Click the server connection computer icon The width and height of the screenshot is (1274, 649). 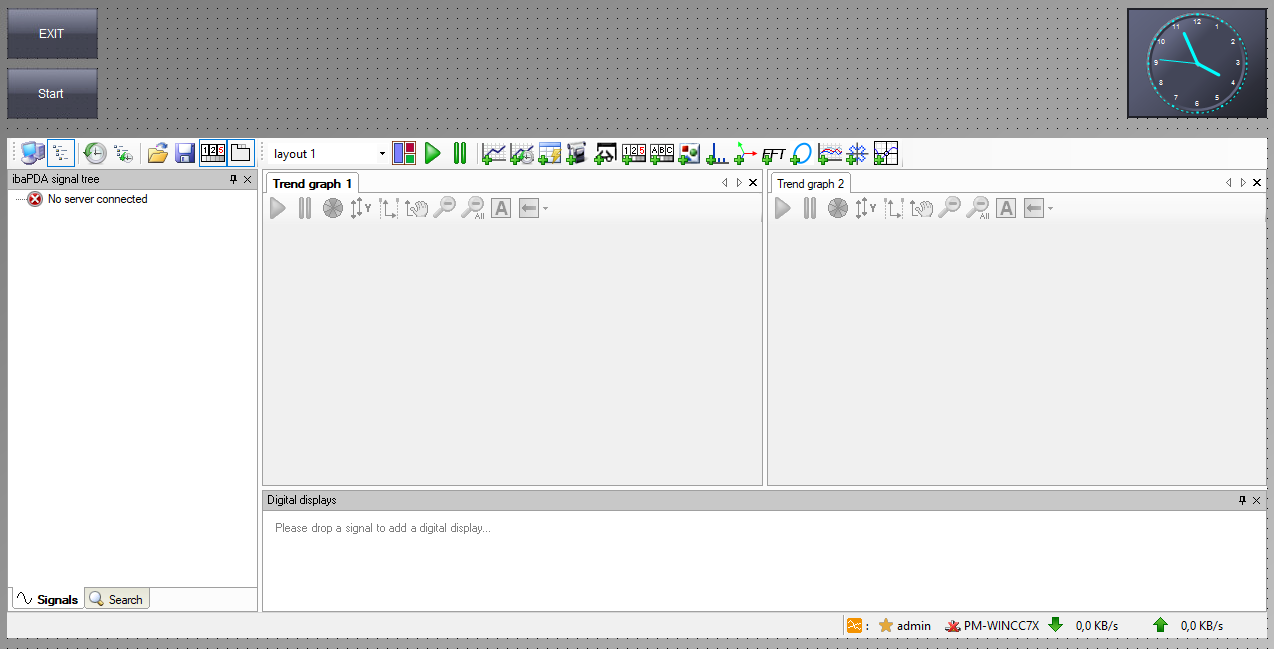tap(32, 153)
